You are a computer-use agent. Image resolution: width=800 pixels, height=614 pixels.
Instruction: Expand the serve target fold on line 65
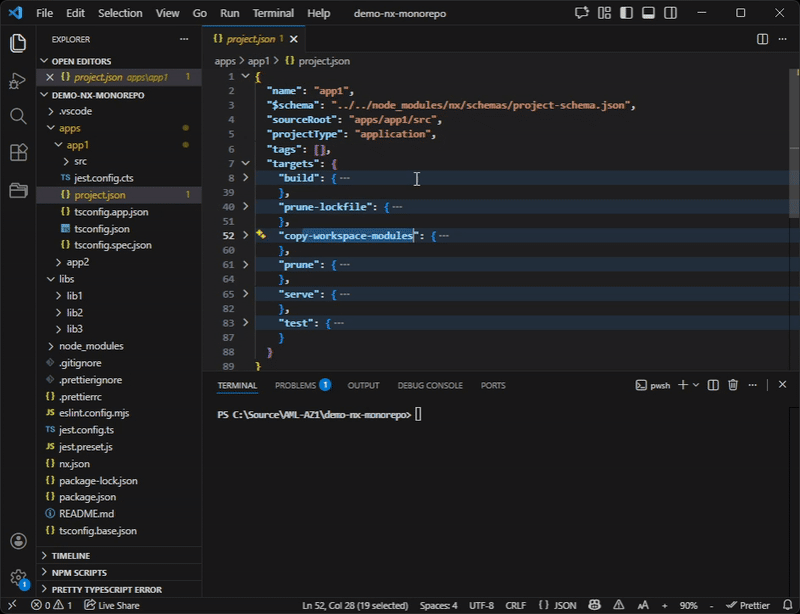(x=245, y=293)
